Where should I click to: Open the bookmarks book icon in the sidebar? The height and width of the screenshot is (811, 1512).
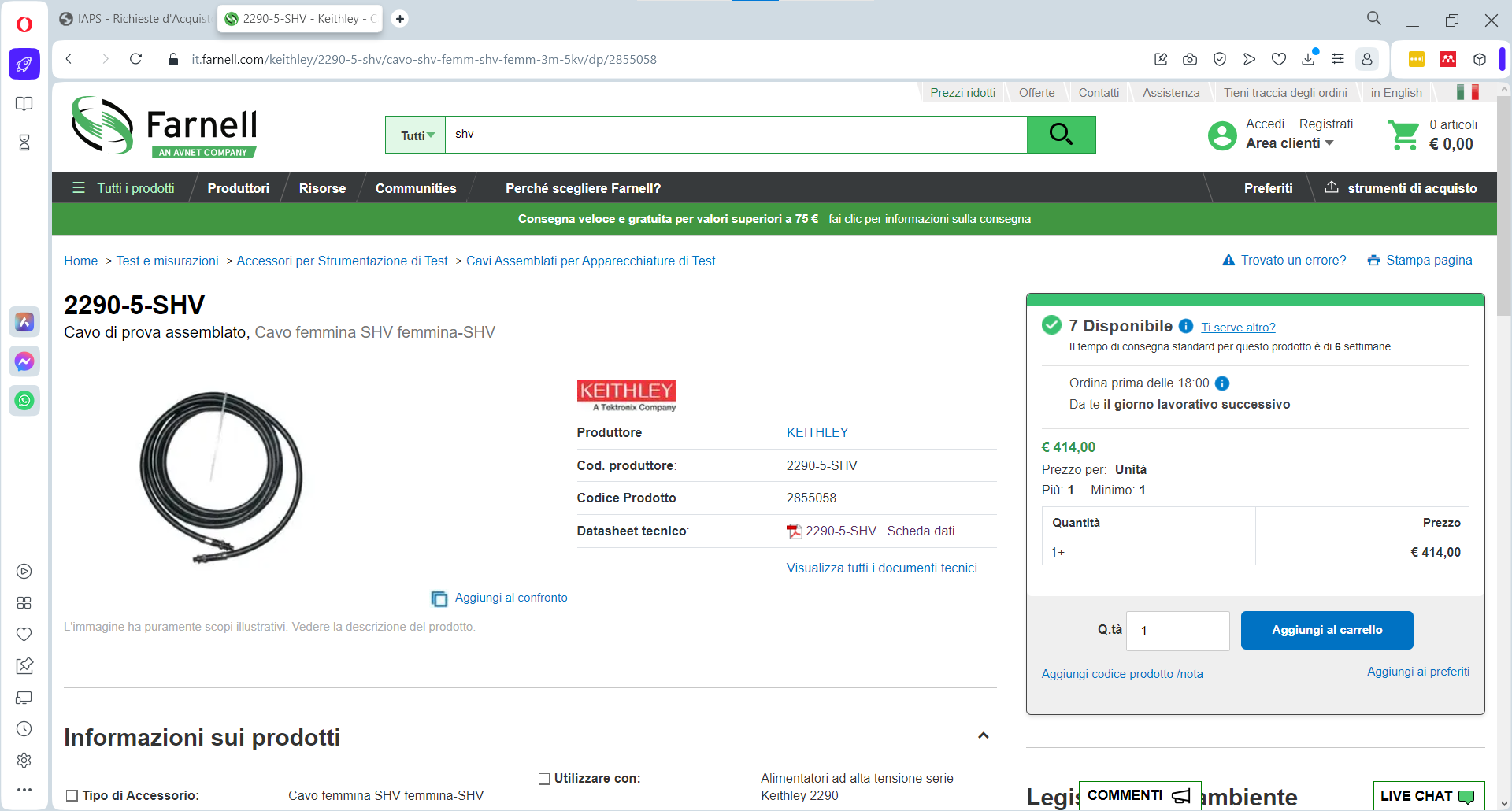pos(24,104)
